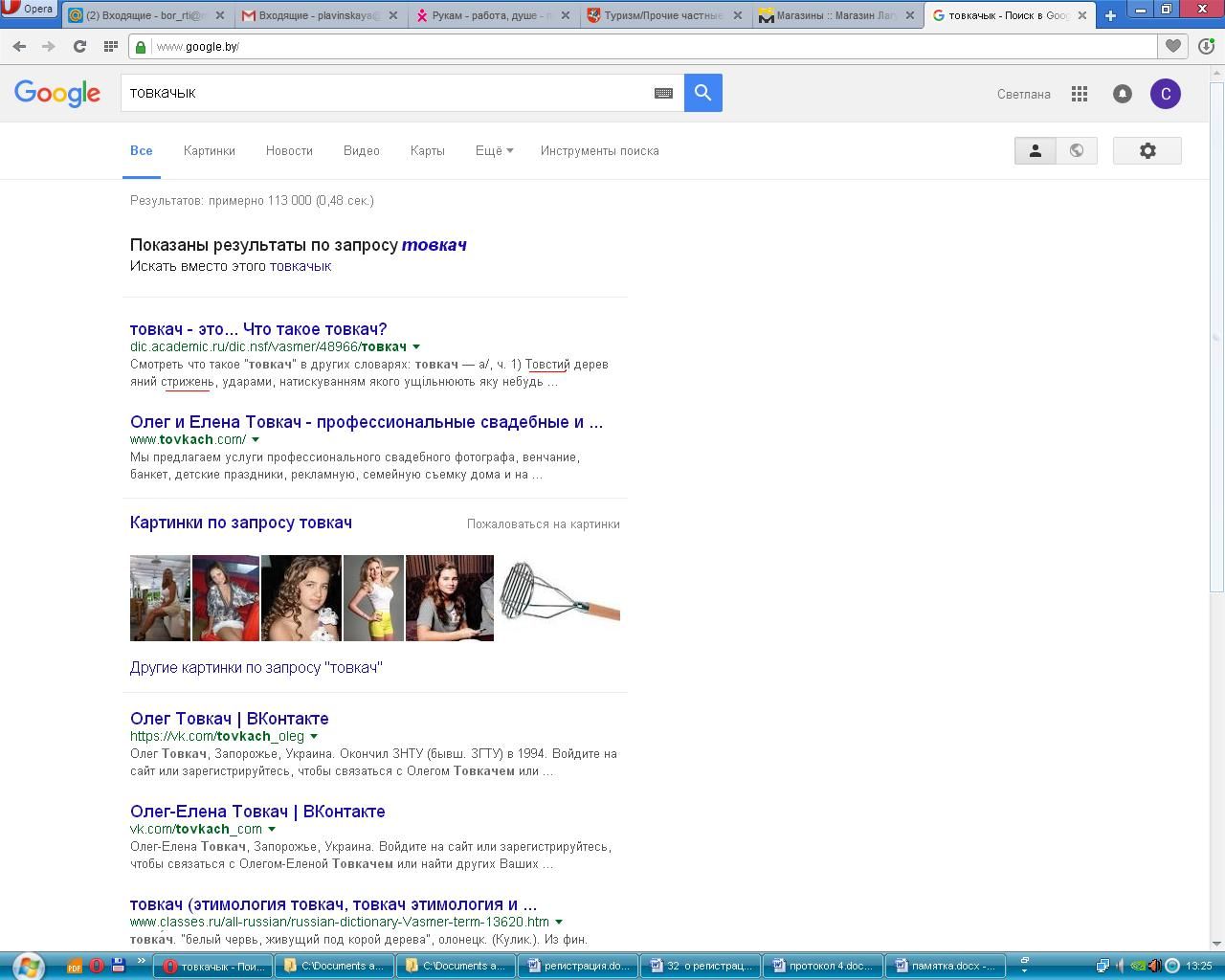Viewport: 1225px width, 980px height.
Task: Click the Google search input field
Action: 383,93
